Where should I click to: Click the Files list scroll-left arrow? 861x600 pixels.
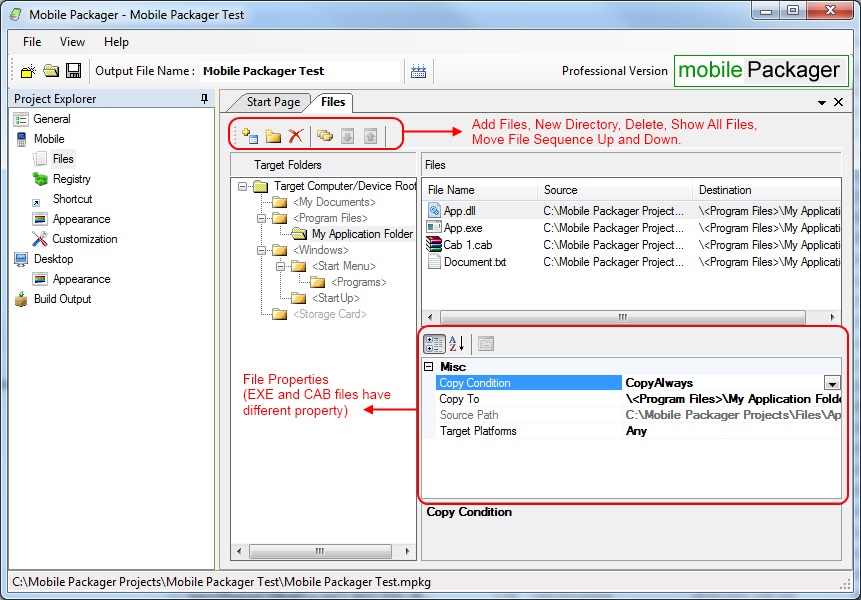pyautogui.click(x=430, y=317)
